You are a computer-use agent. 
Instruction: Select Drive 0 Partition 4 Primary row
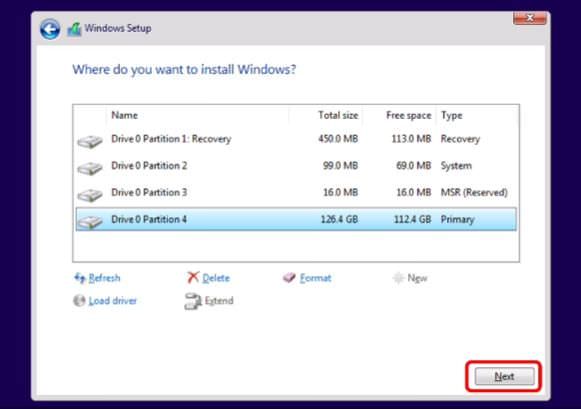(296, 219)
